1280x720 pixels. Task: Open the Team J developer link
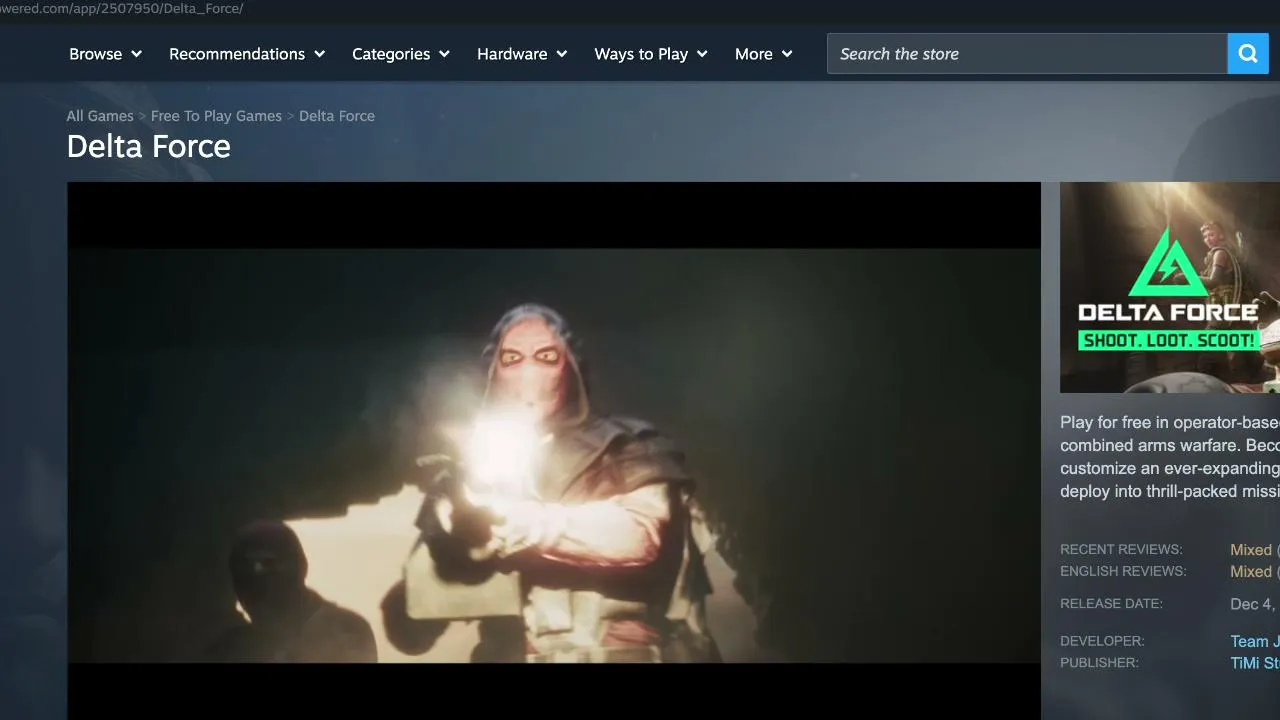(x=1254, y=642)
